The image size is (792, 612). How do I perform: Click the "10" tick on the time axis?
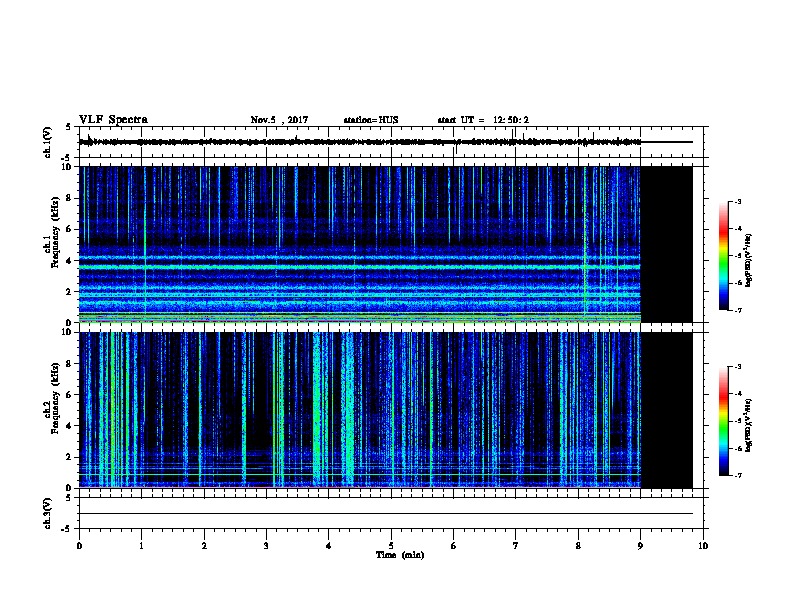[703, 546]
